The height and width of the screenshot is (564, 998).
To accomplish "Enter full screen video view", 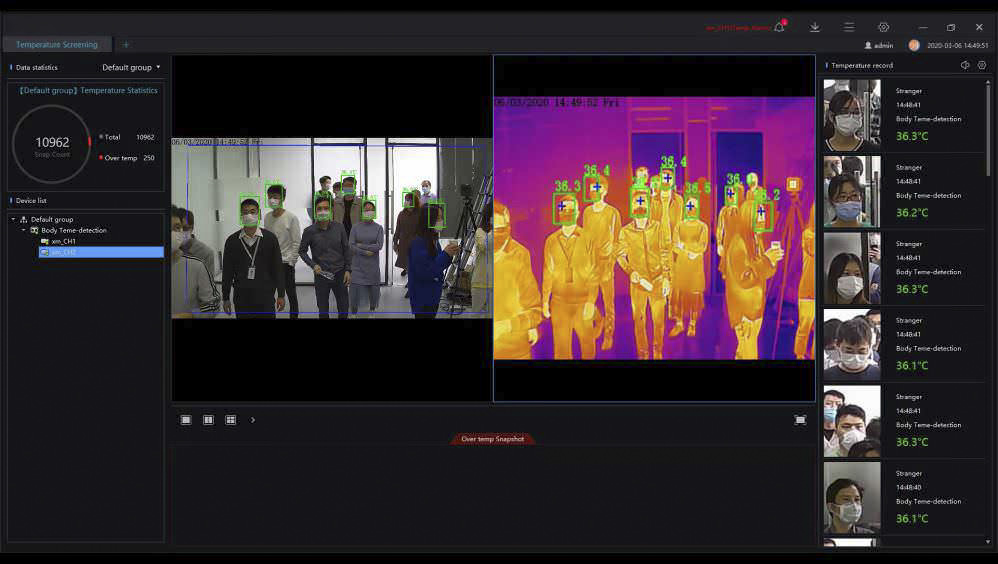I will click(800, 420).
